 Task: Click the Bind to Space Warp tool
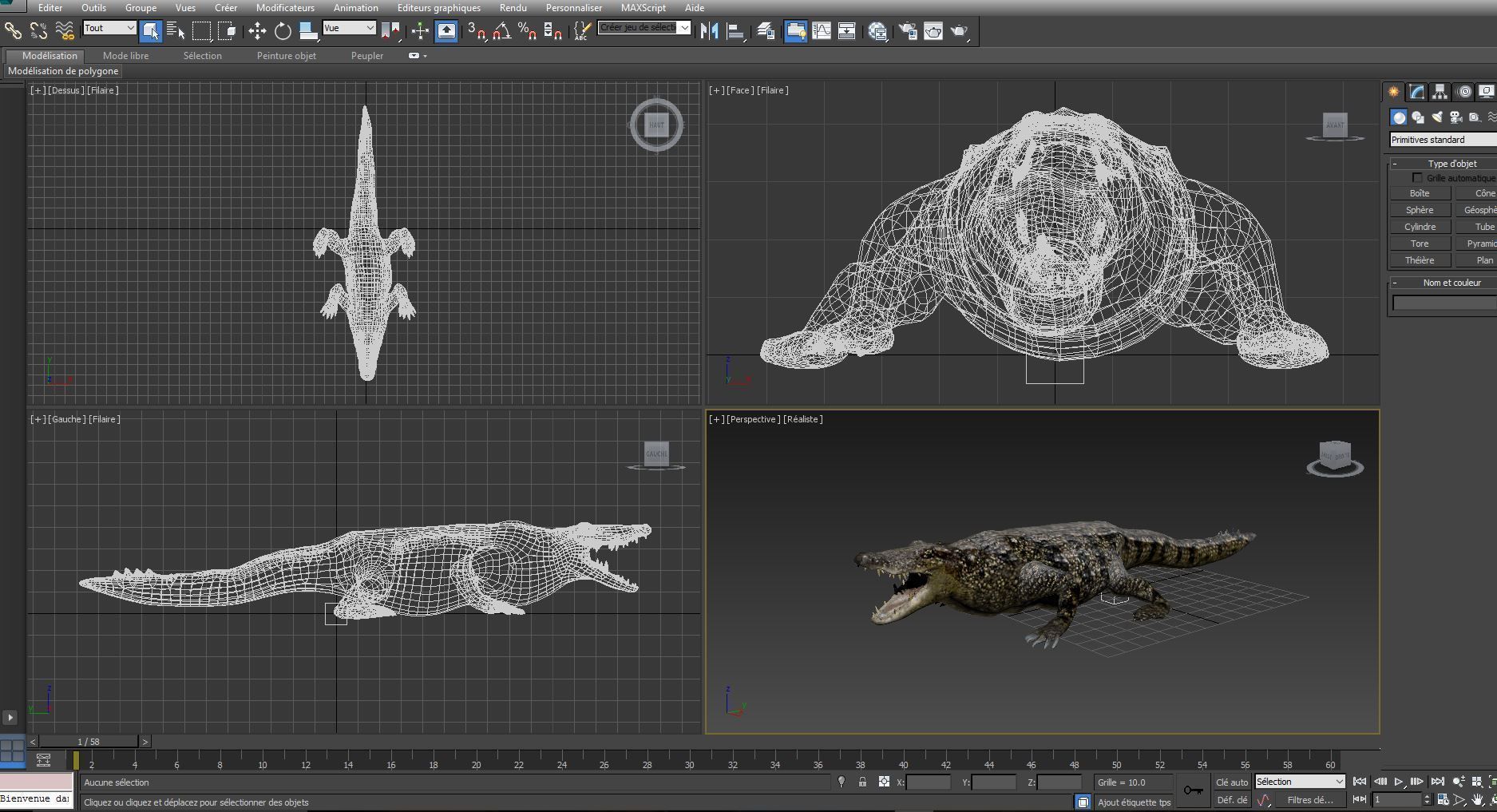pyautogui.click(x=65, y=31)
